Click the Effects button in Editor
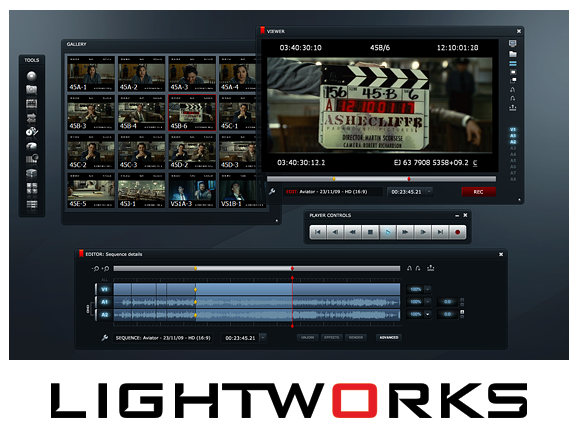 point(331,337)
